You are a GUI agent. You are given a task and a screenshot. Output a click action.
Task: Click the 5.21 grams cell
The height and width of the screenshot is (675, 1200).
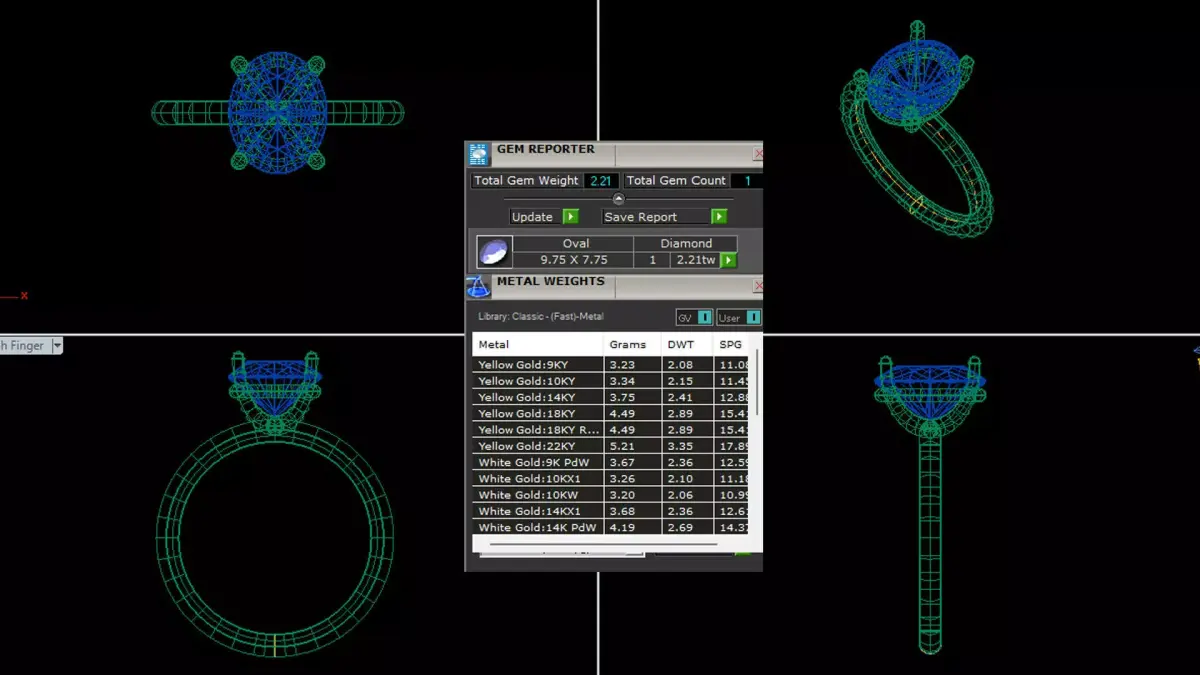point(633,446)
